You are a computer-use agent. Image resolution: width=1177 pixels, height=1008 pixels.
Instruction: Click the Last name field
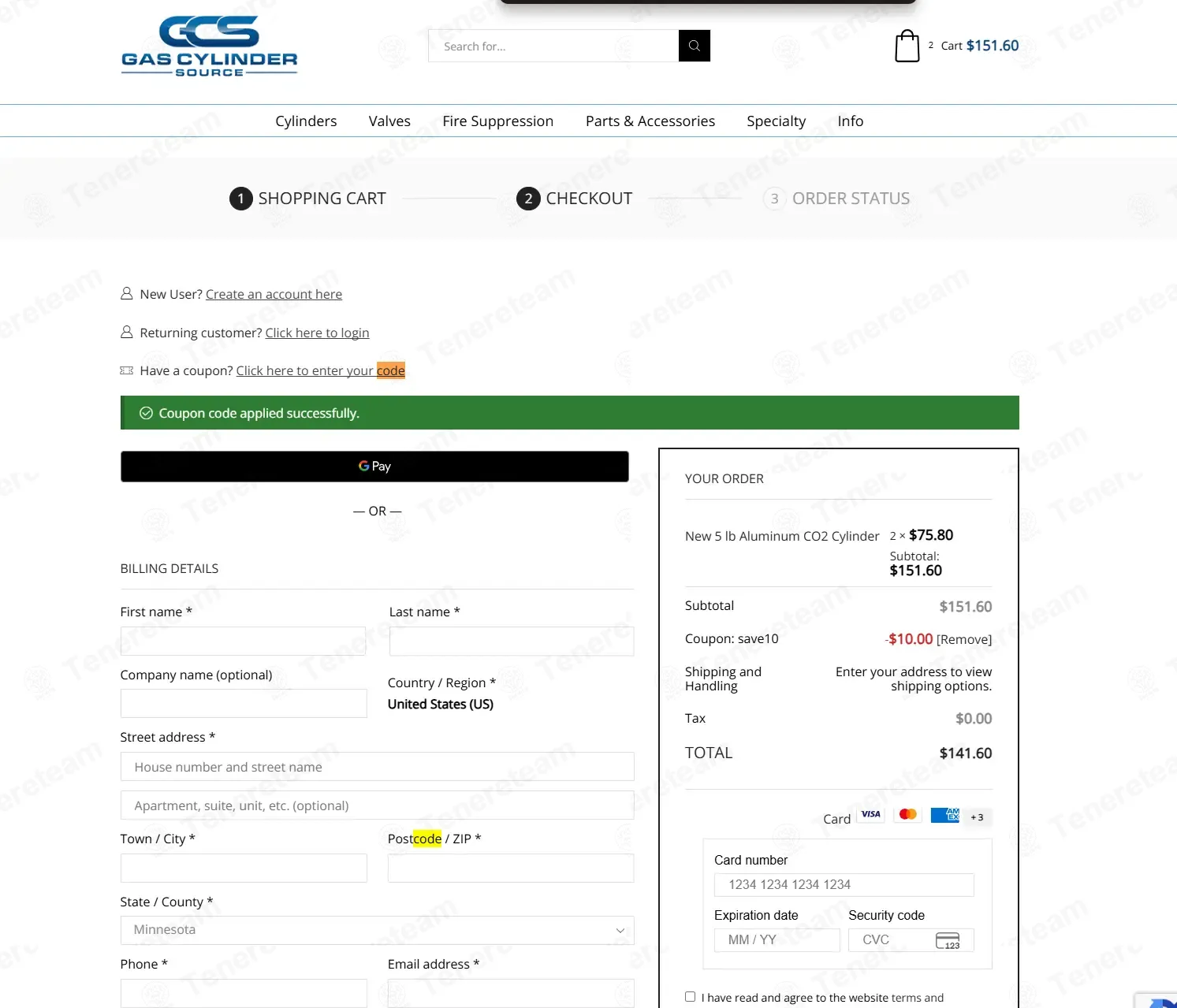tap(512, 641)
